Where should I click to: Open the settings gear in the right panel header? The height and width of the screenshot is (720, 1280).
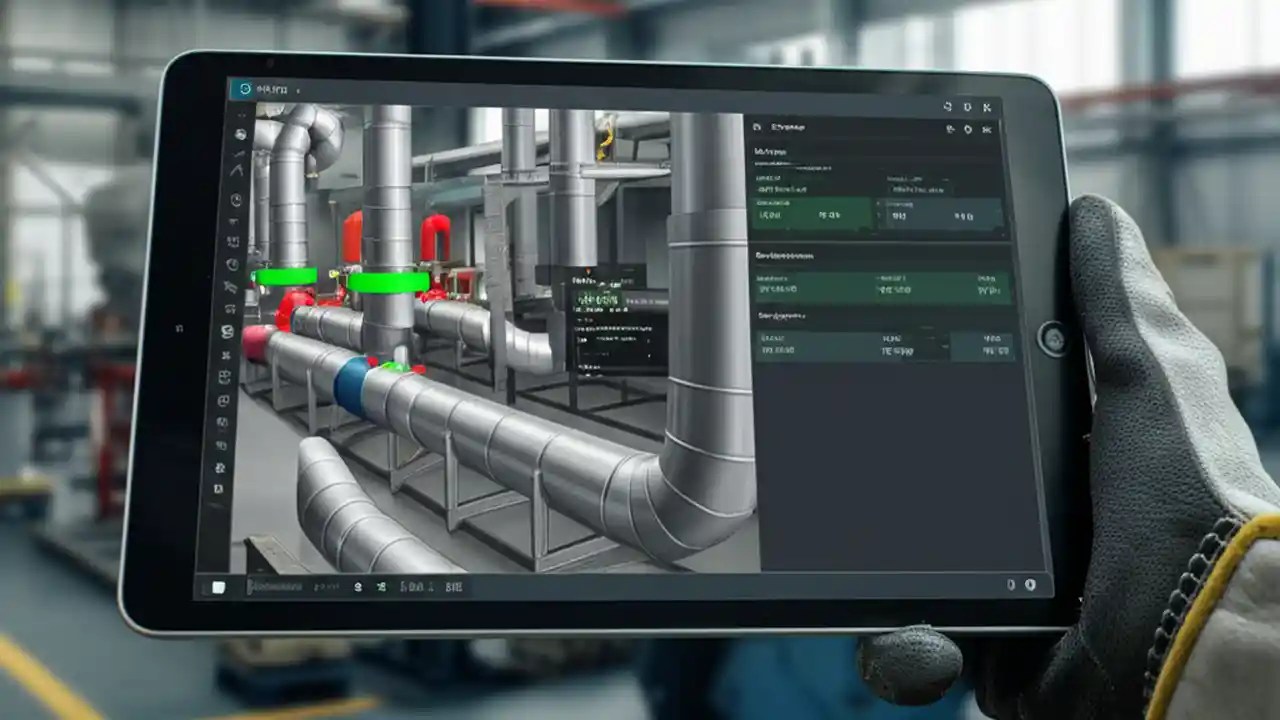[x=966, y=127]
